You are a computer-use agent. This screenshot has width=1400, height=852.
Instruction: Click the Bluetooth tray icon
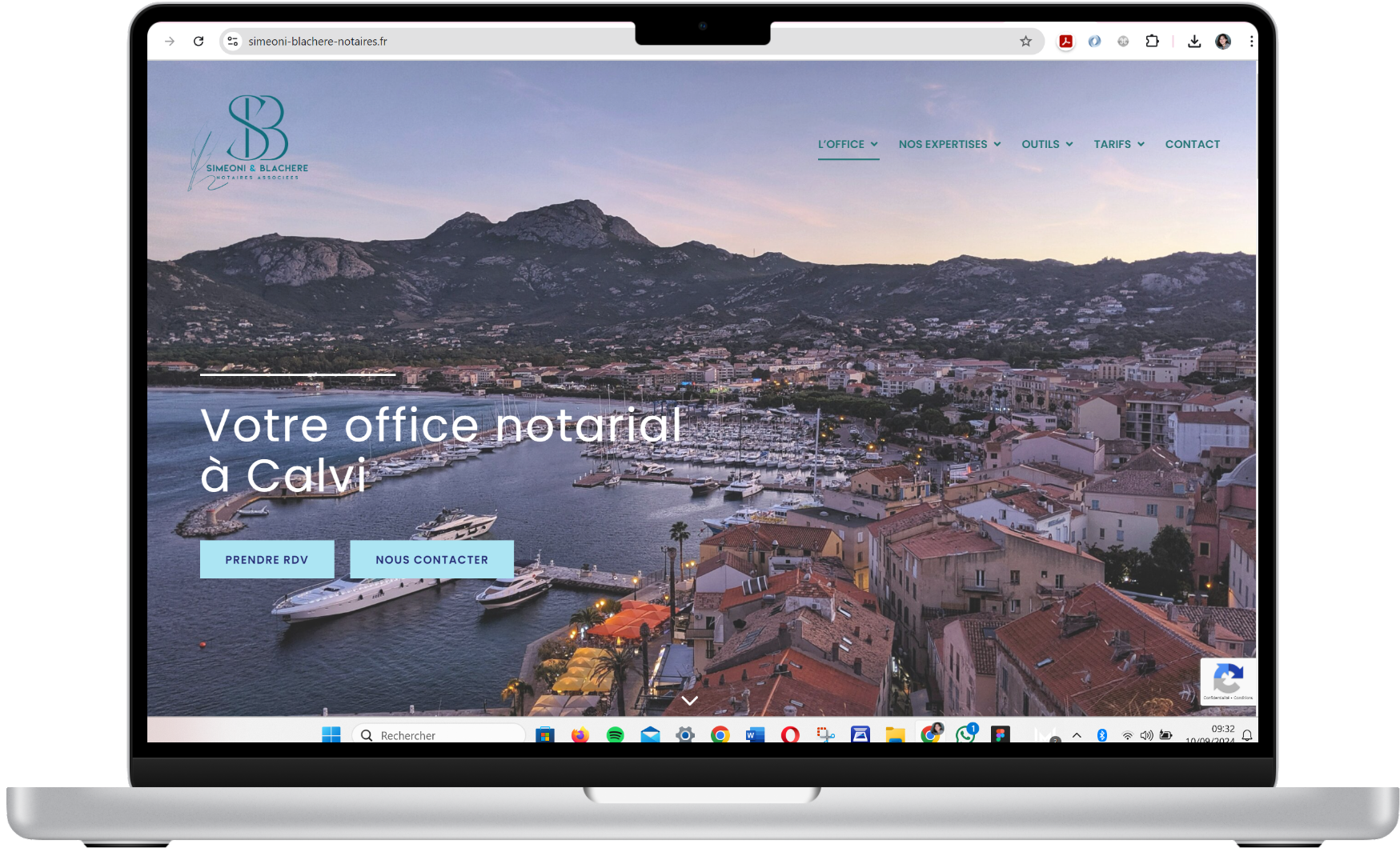(x=1102, y=735)
